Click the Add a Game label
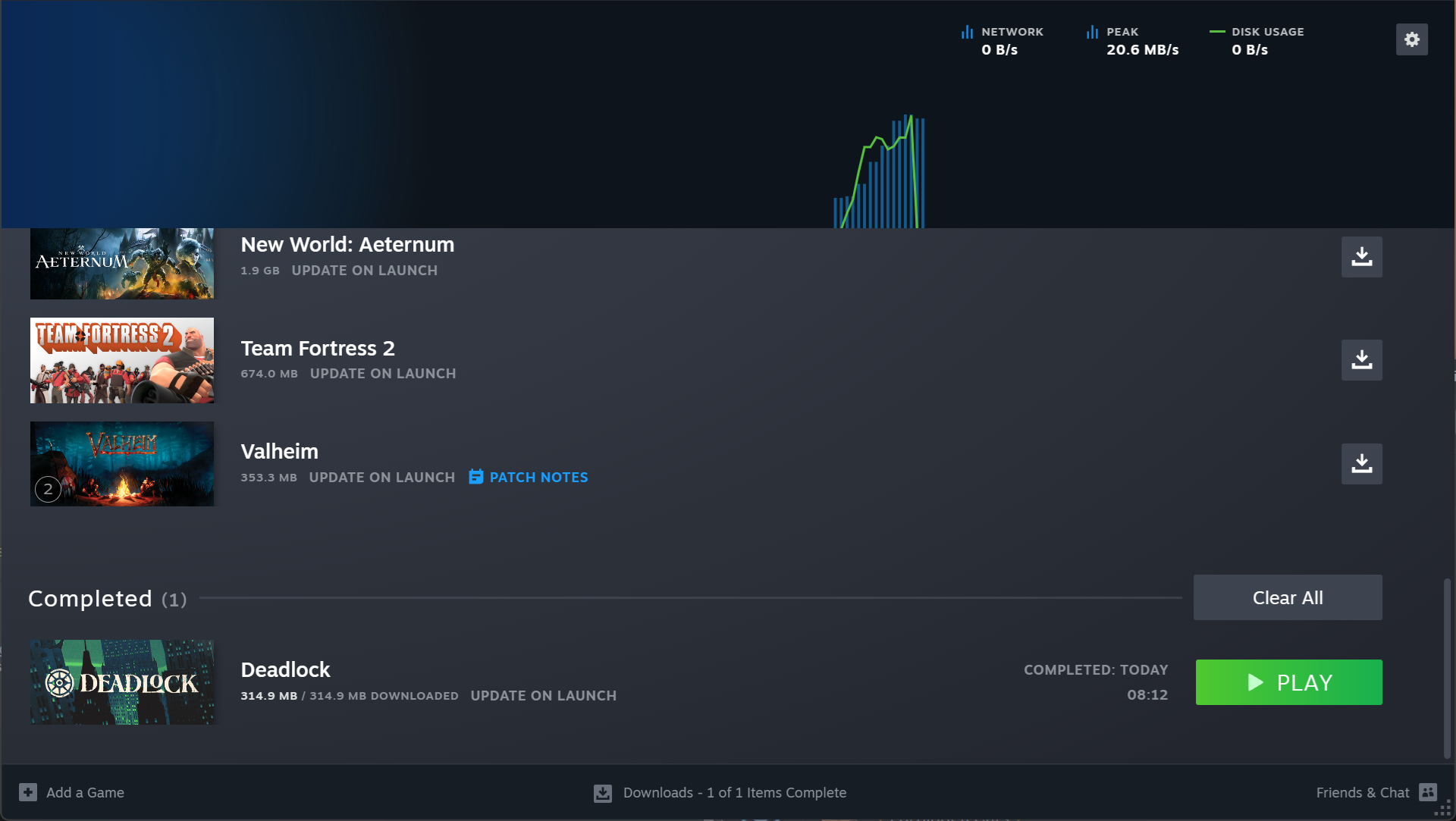The width and height of the screenshot is (1456, 821). coord(85,792)
